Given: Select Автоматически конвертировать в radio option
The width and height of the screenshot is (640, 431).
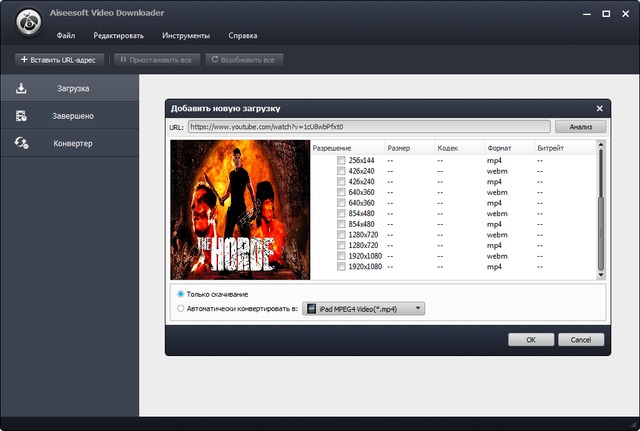Looking at the screenshot, I should [x=180, y=309].
